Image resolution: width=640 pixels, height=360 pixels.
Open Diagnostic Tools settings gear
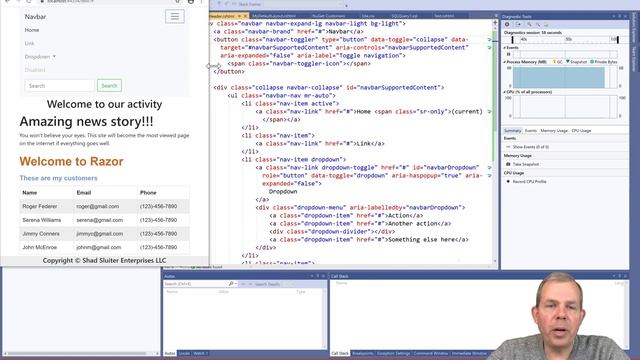click(x=507, y=25)
